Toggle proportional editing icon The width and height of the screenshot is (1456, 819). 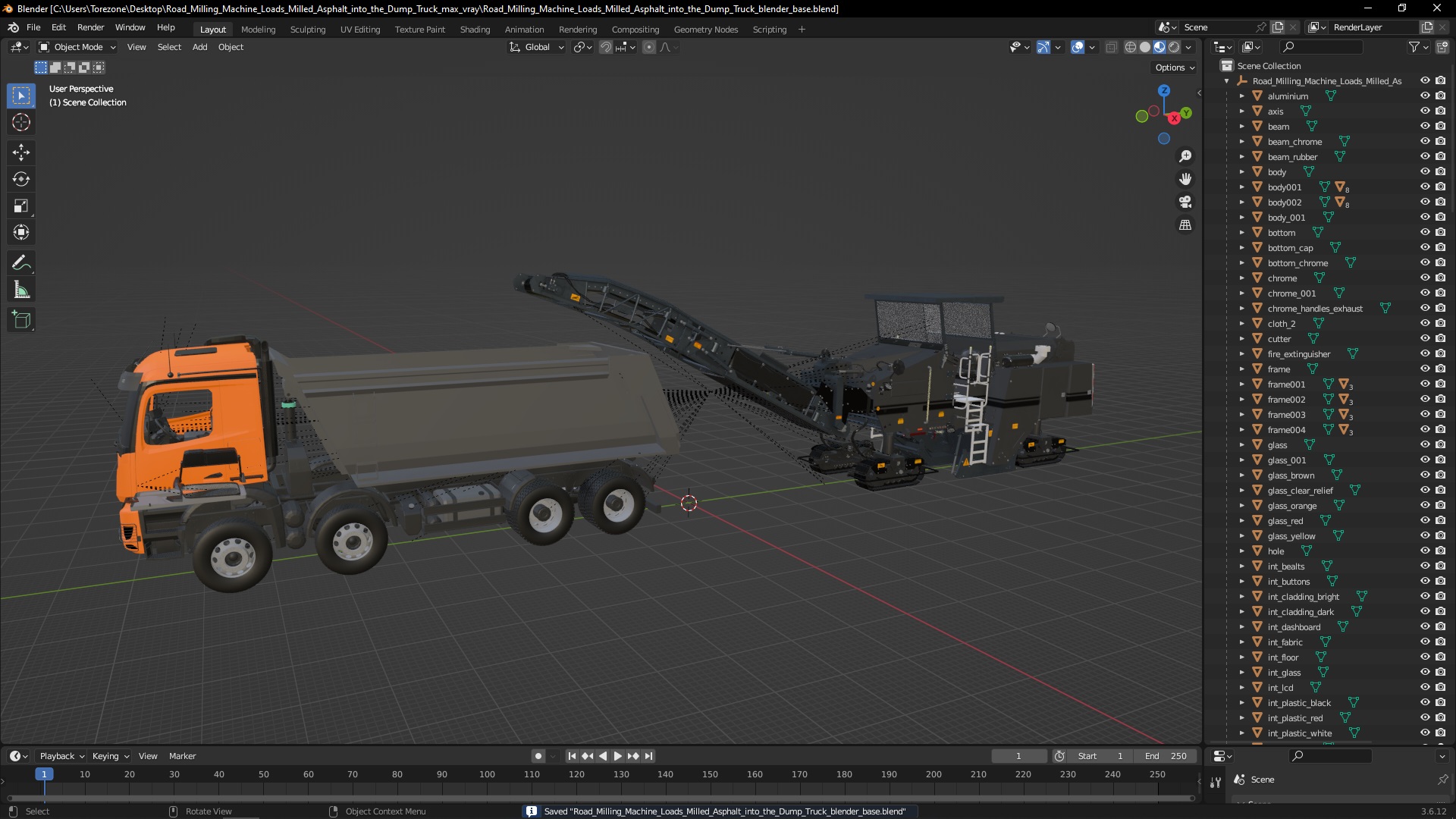pos(649,47)
